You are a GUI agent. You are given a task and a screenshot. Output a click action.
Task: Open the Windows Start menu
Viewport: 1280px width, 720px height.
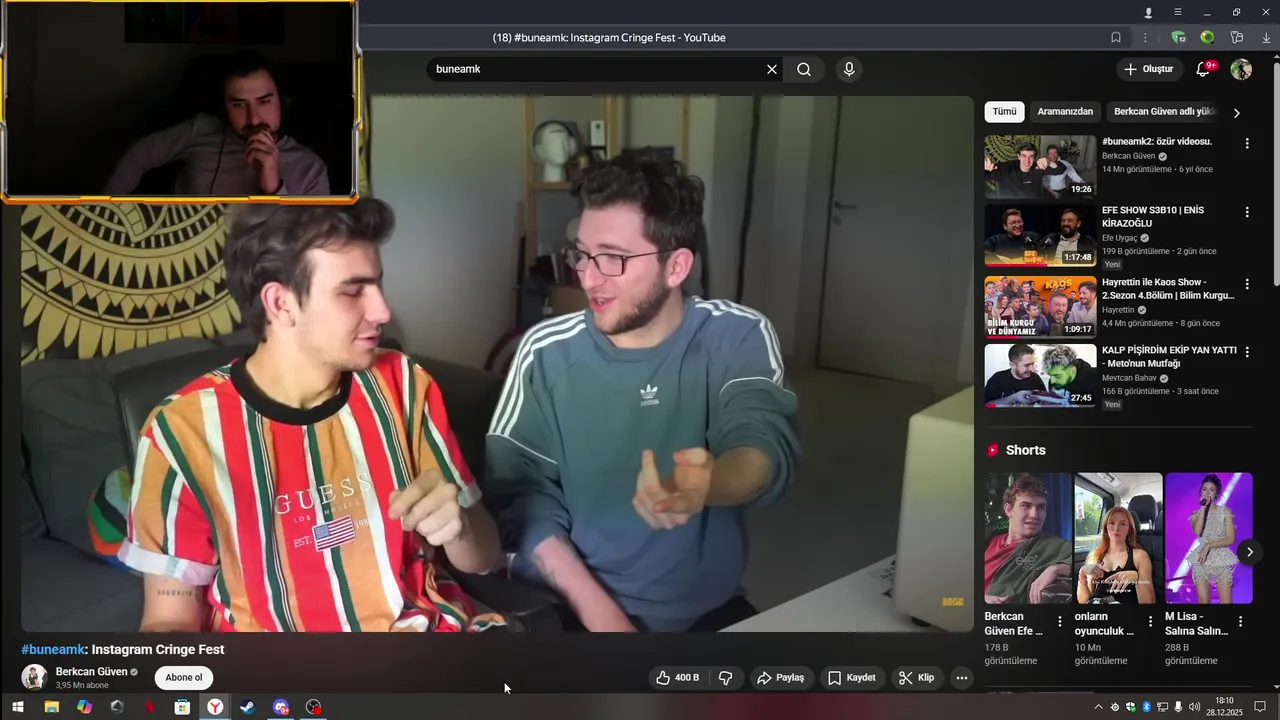pos(17,707)
